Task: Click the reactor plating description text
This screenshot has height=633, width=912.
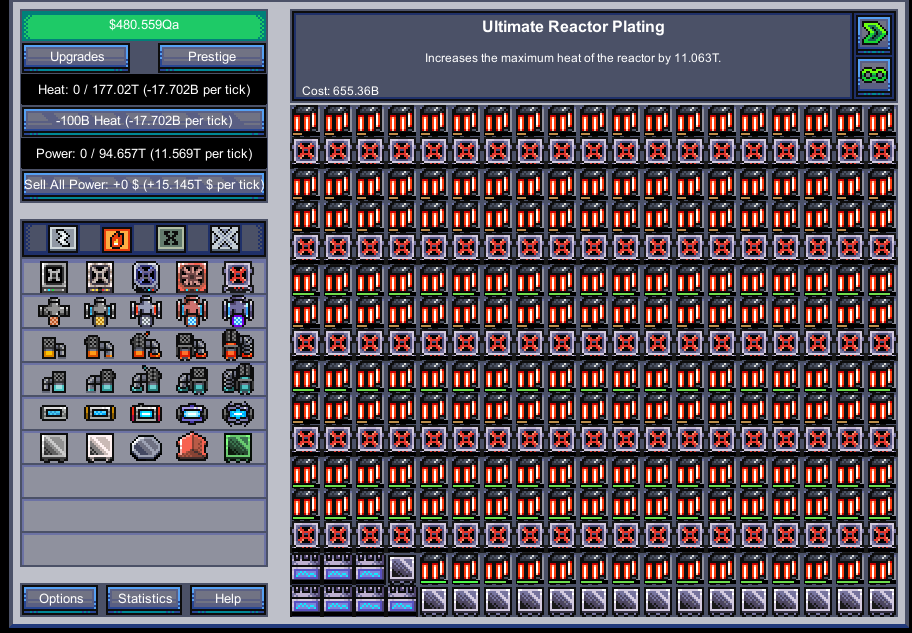Action: [572, 58]
